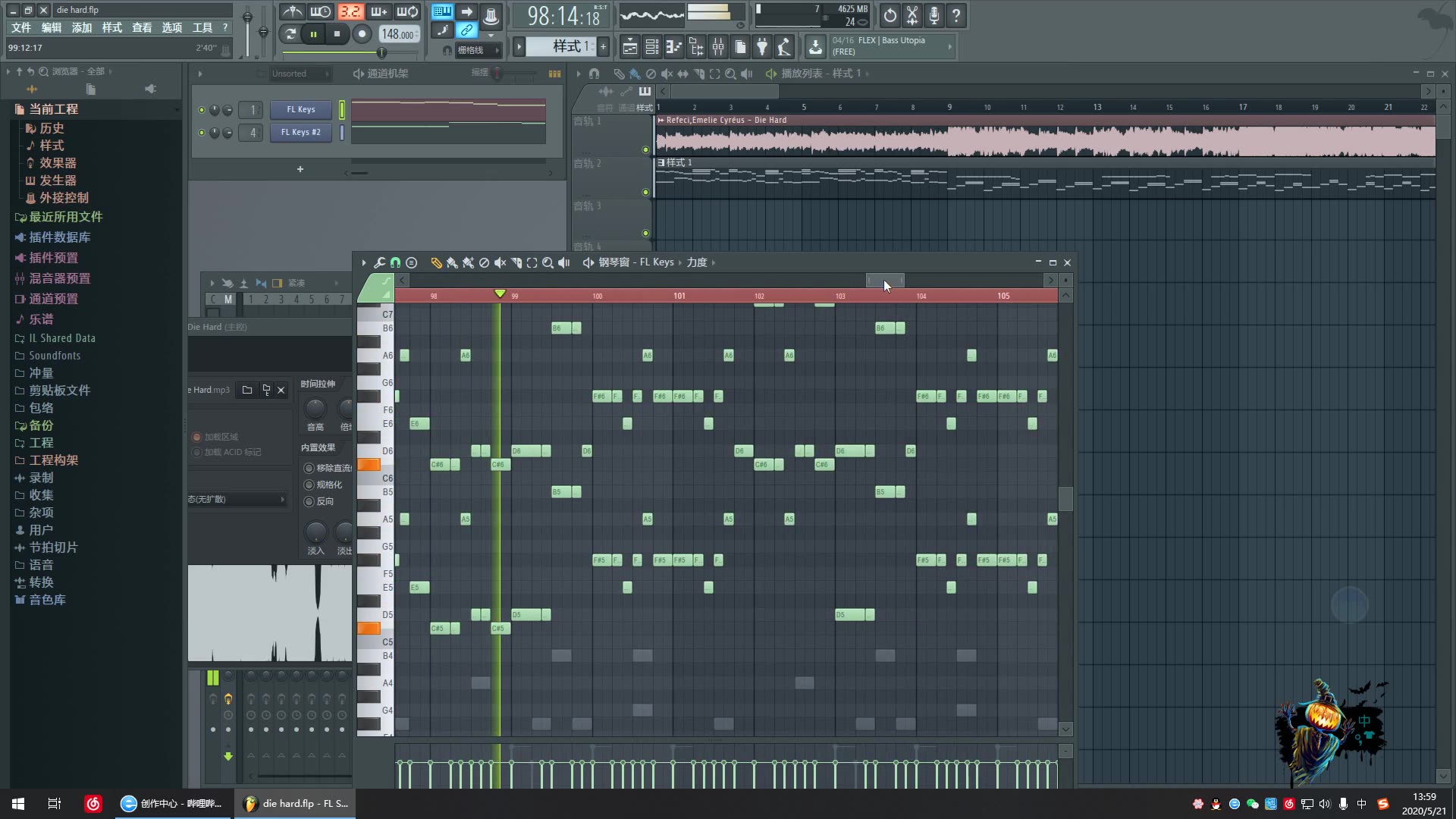This screenshot has width=1456, height=819.
Task: Open the 查看 menu
Action: pyautogui.click(x=142, y=27)
